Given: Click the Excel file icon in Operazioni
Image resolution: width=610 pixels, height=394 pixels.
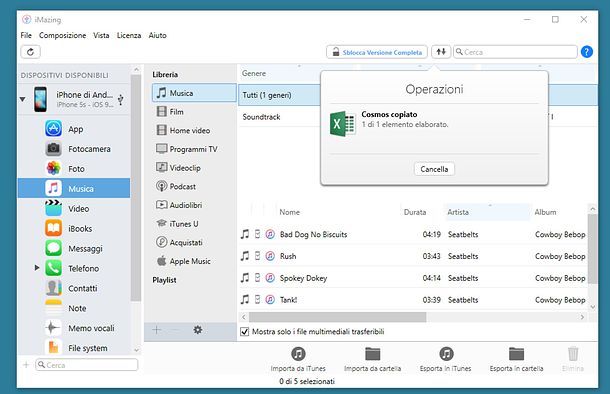Looking at the screenshot, I should pos(342,124).
